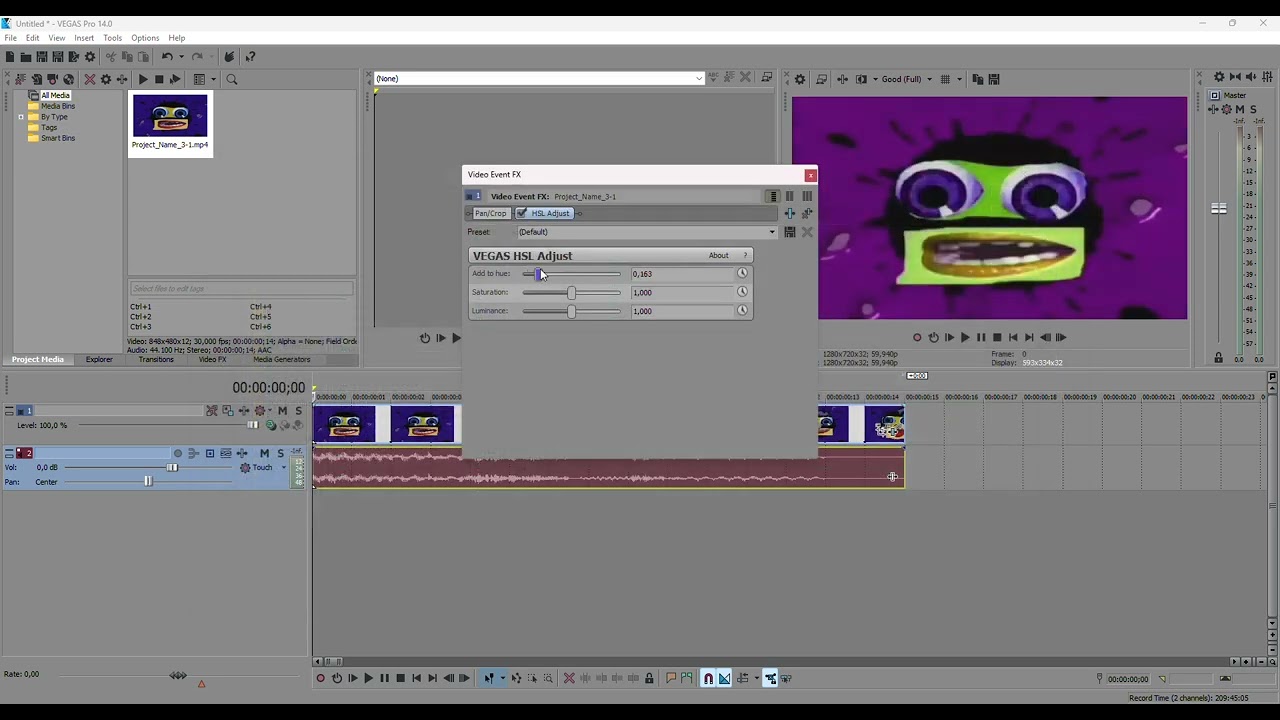Open Video Preview properties gear icon
This screenshot has width=1280, height=720.
pos(800,79)
